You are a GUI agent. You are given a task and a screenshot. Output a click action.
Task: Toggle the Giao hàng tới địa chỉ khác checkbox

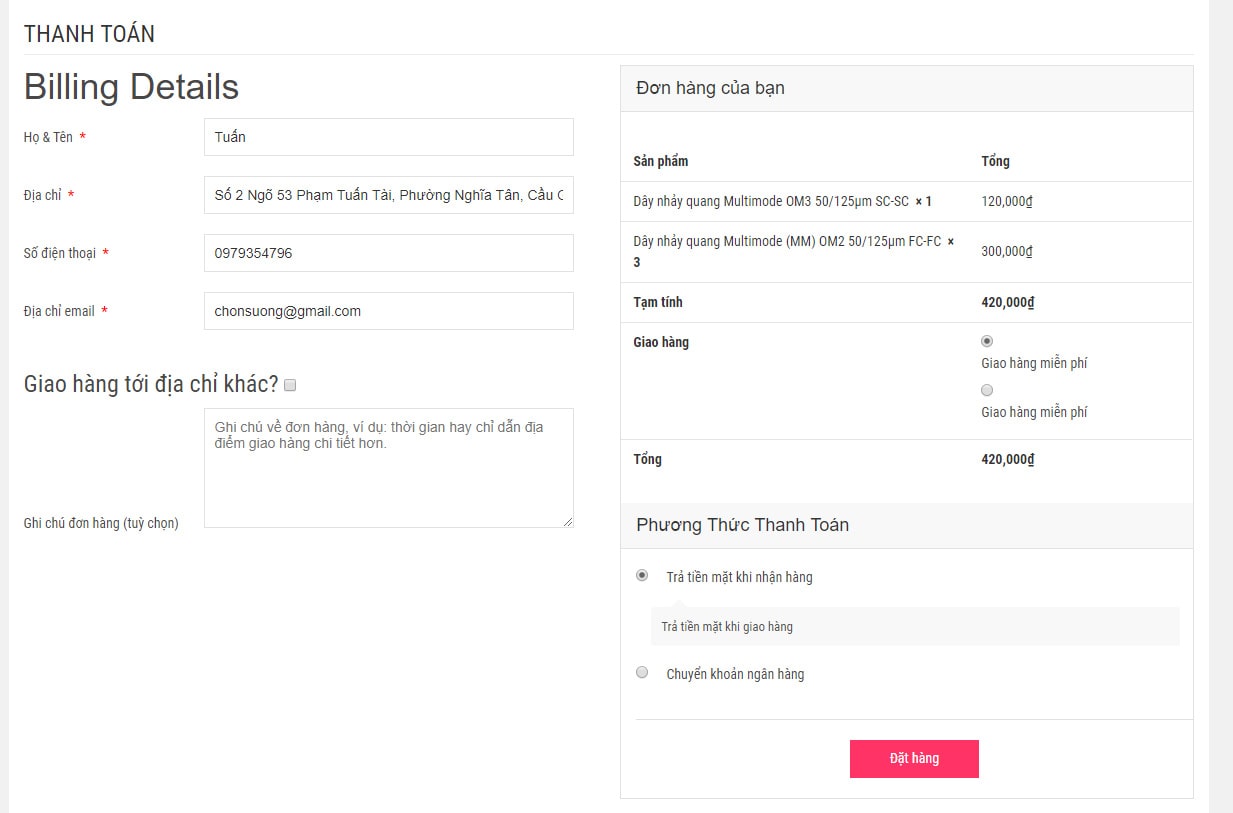290,385
